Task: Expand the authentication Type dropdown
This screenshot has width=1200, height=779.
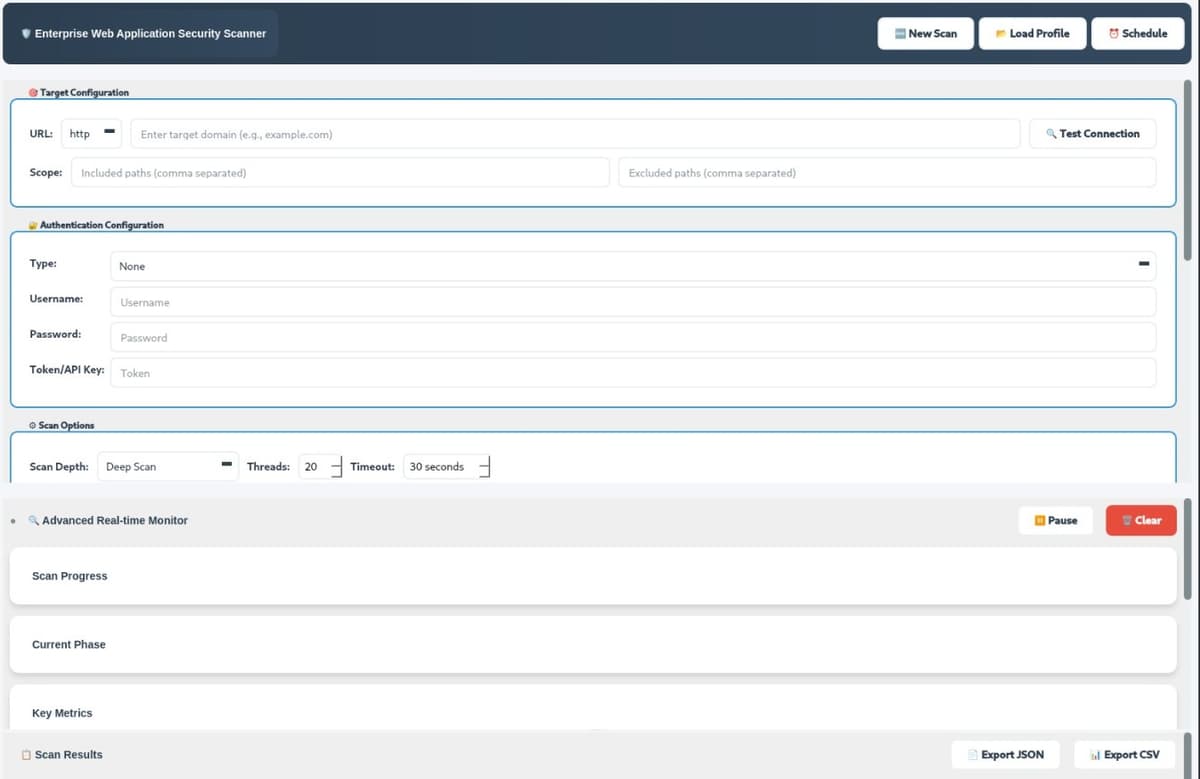Action: (x=632, y=266)
